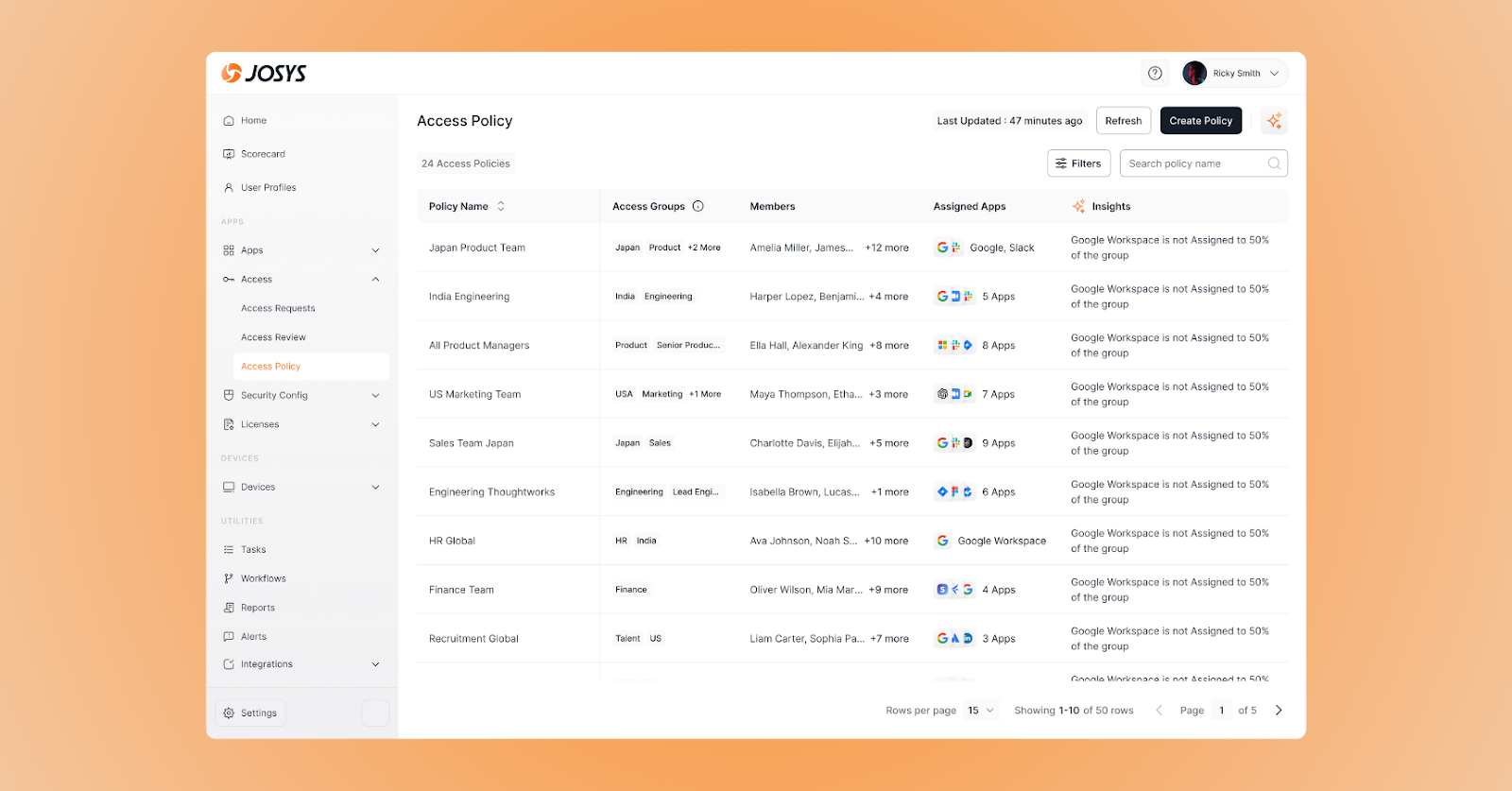Image resolution: width=1512 pixels, height=791 pixels.
Task: Click the Create Policy button
Action: tap(1201, 121)
